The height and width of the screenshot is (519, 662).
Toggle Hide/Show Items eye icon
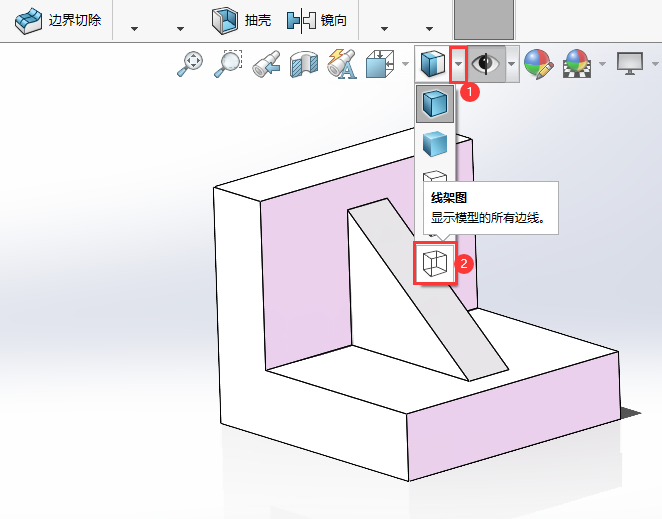point(486,64)
